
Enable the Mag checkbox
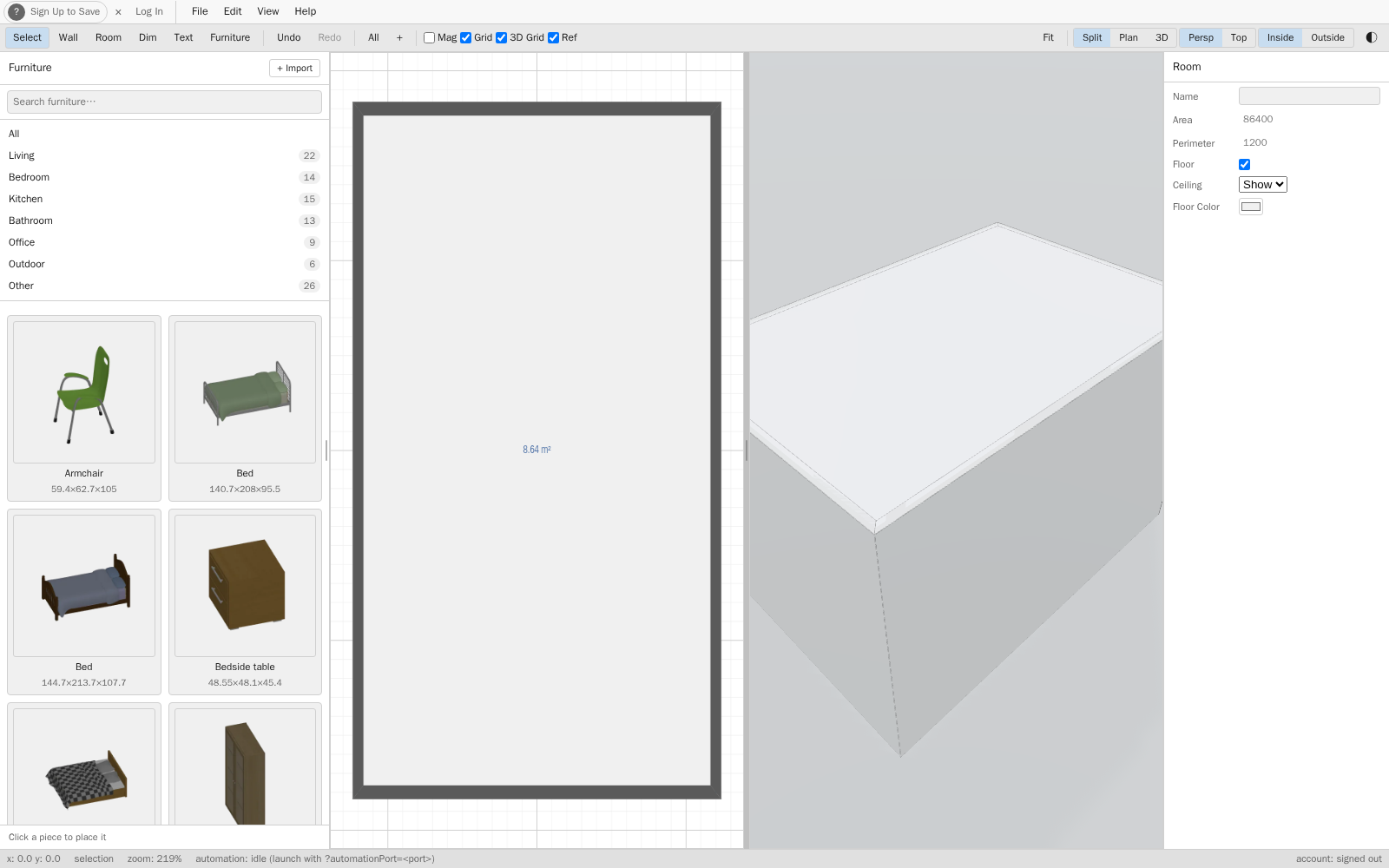(x=429, y=37)
